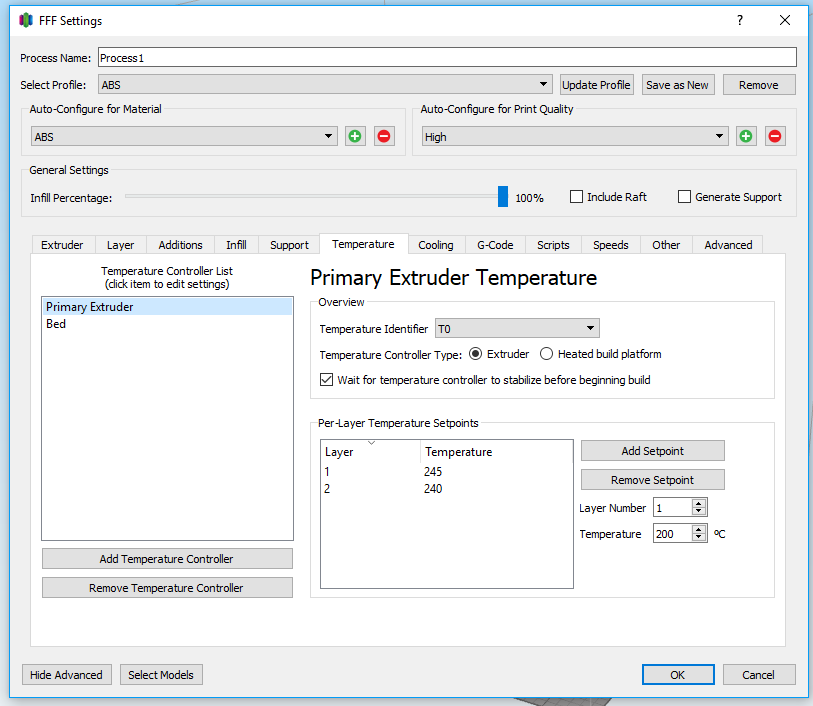Switch to the Extruder tab
The image size is (813, 706).
[x=62, y=245]
